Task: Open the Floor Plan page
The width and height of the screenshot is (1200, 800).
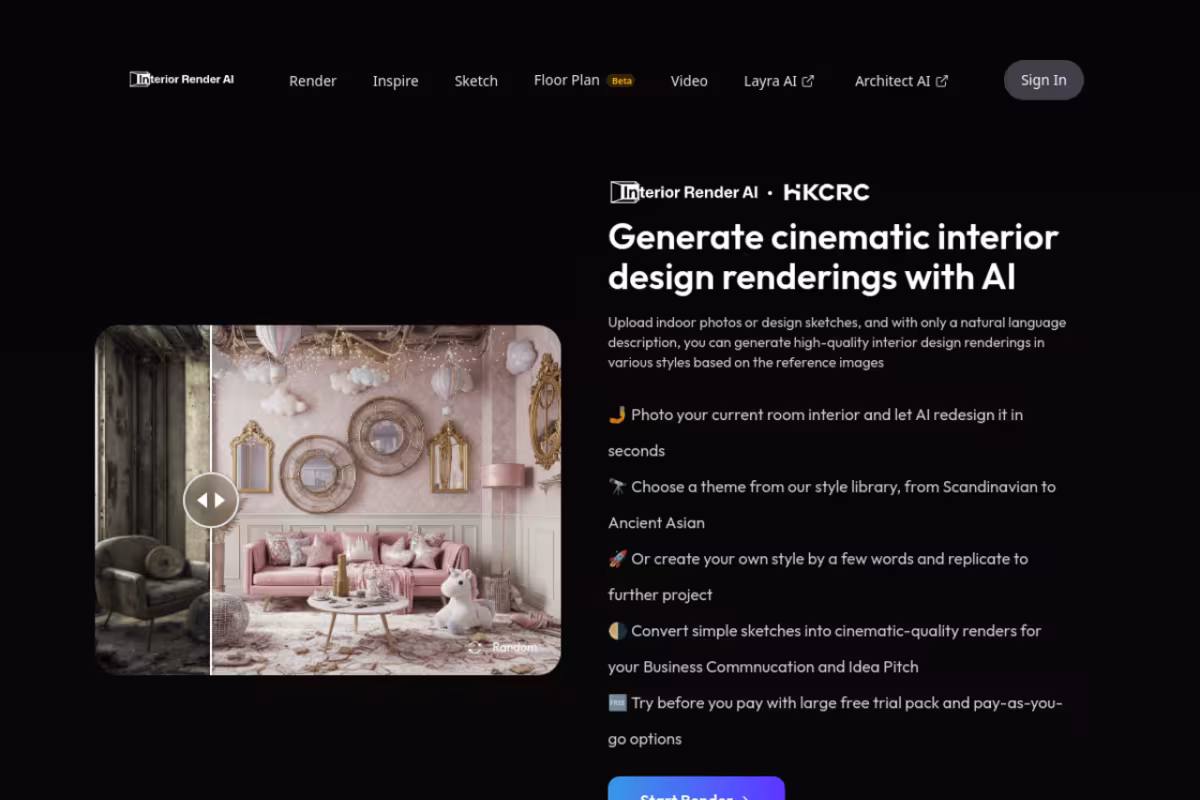Action: 567,80
